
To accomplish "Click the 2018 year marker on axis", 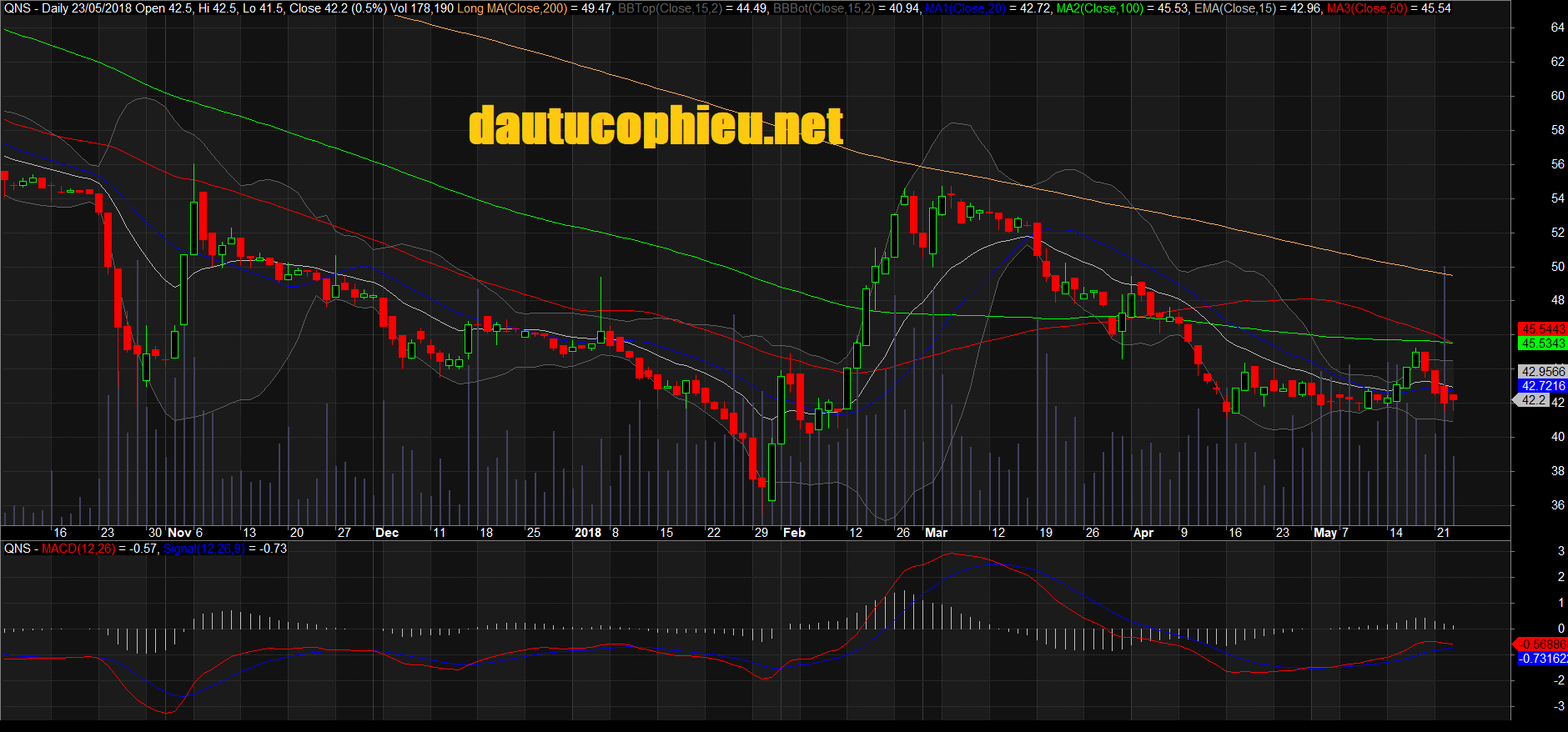I will [588, 533].
